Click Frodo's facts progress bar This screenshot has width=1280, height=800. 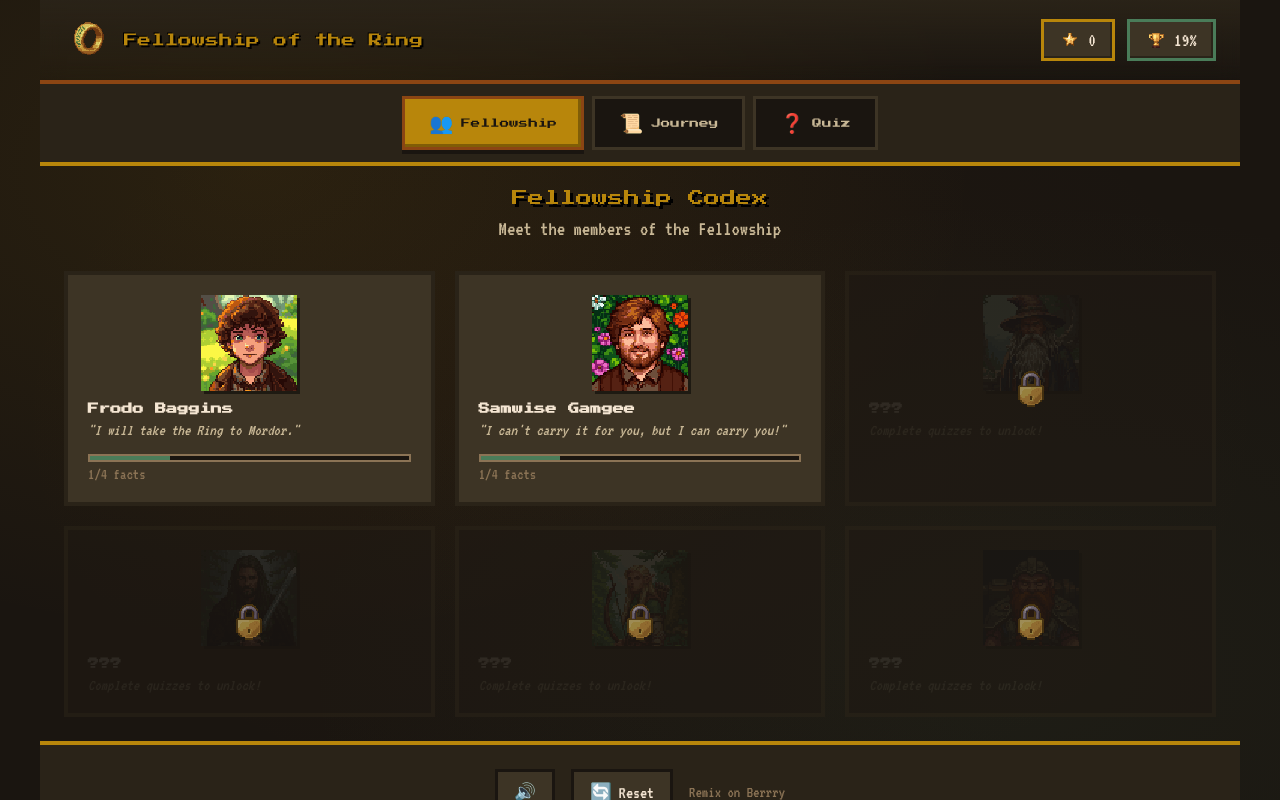pyautogui.click(x=249, y=458)
